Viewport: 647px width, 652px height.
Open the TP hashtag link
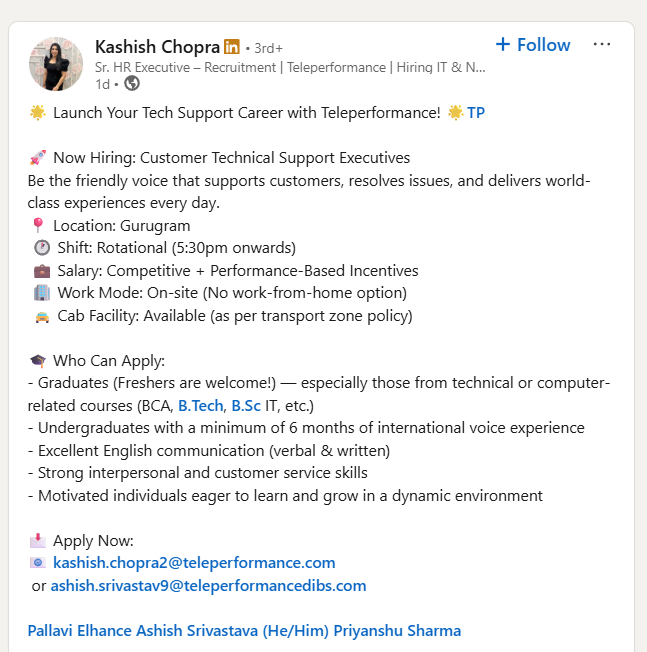tap(476, 113)
